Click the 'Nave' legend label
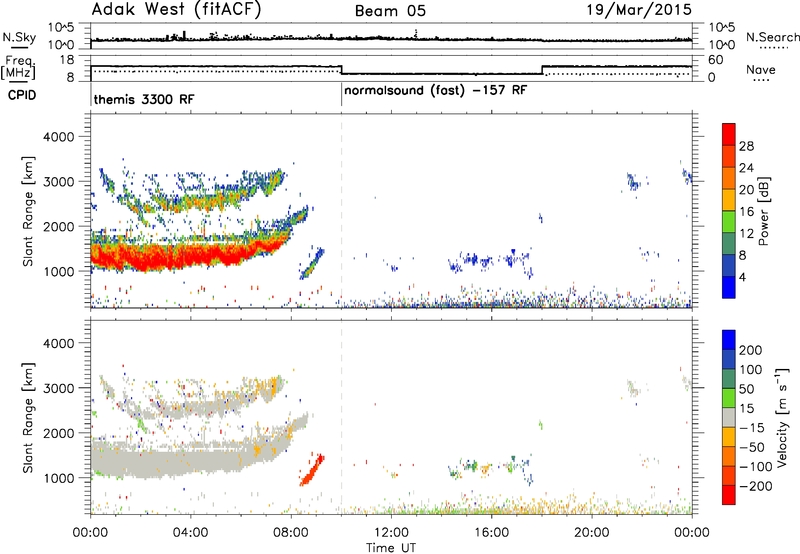This screenshot has height=554, width=800. click(x=761, y=69)
